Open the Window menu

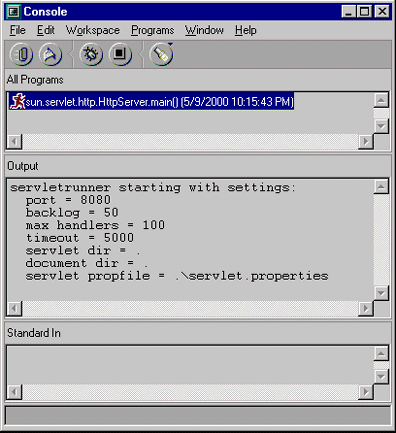(x=204, y=30)
